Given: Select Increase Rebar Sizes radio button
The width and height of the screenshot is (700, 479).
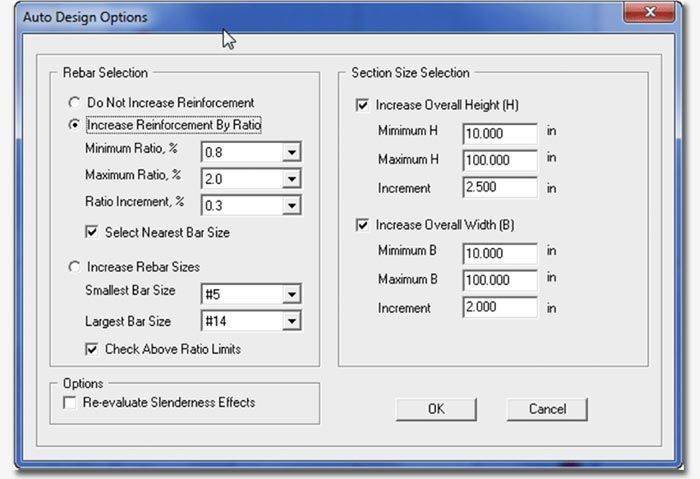Looking at the screenshot, I should point(75,267).
